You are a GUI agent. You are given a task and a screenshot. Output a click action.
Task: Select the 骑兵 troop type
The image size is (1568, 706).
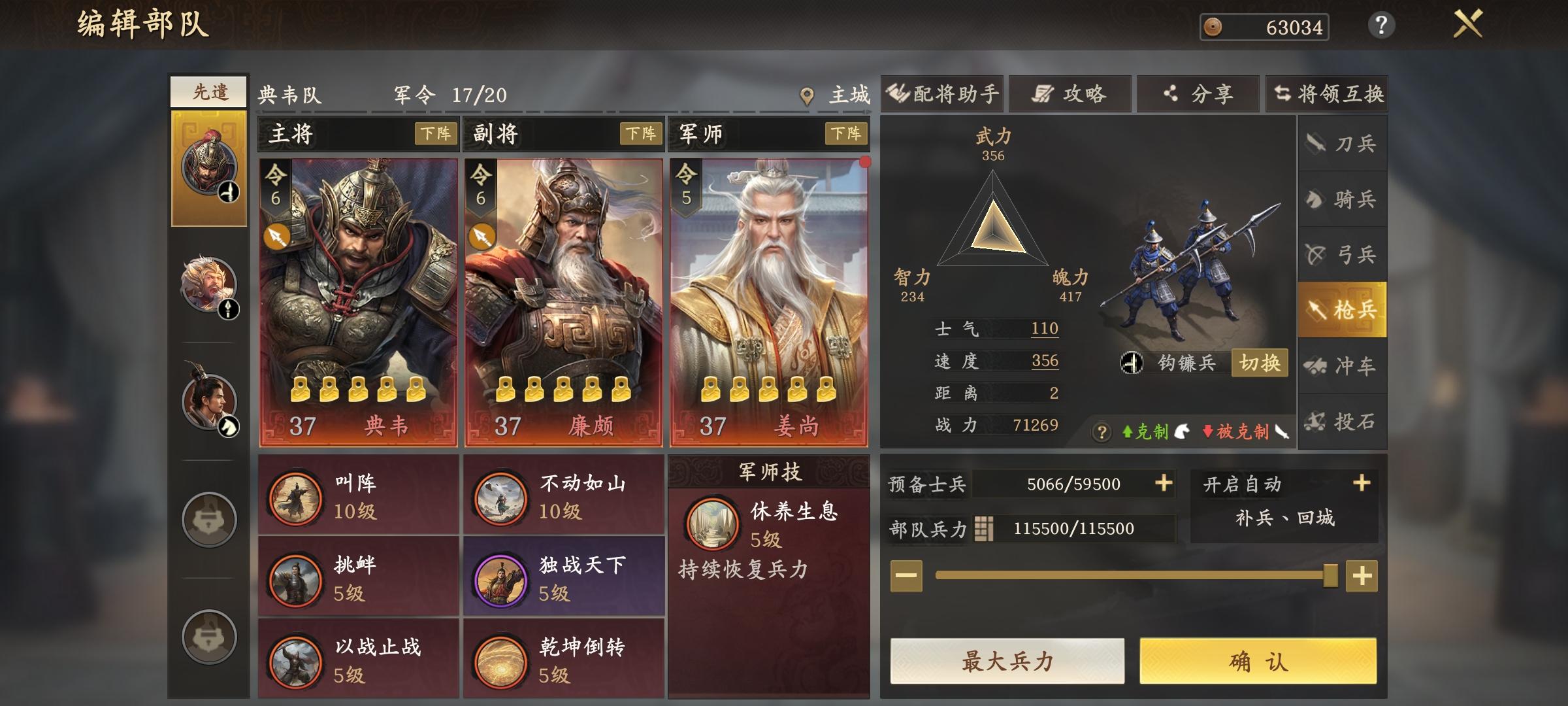click(x=1342, y=199)
